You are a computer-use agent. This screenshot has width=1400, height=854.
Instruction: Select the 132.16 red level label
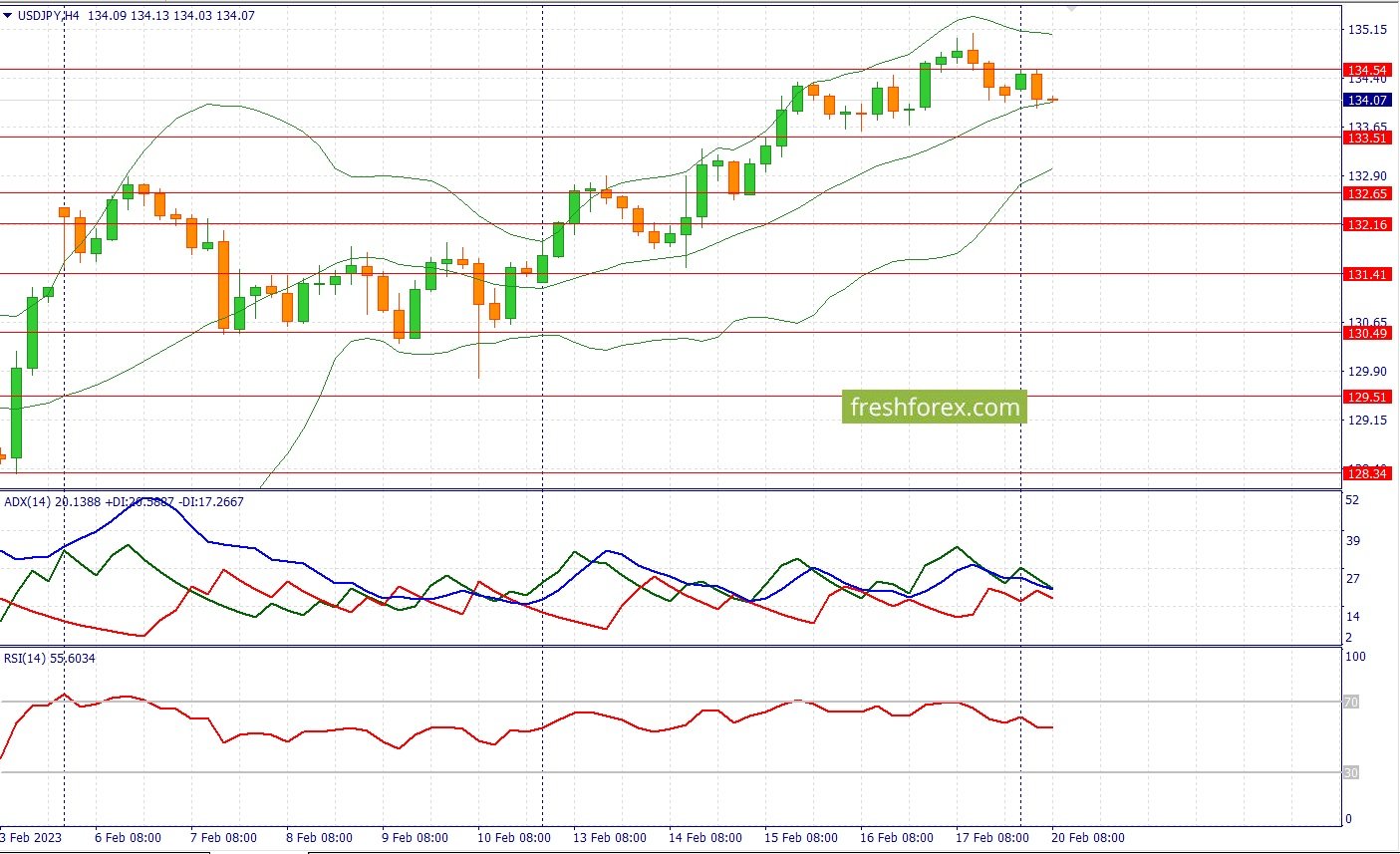pyautogui.click(x=1367, y=224)
